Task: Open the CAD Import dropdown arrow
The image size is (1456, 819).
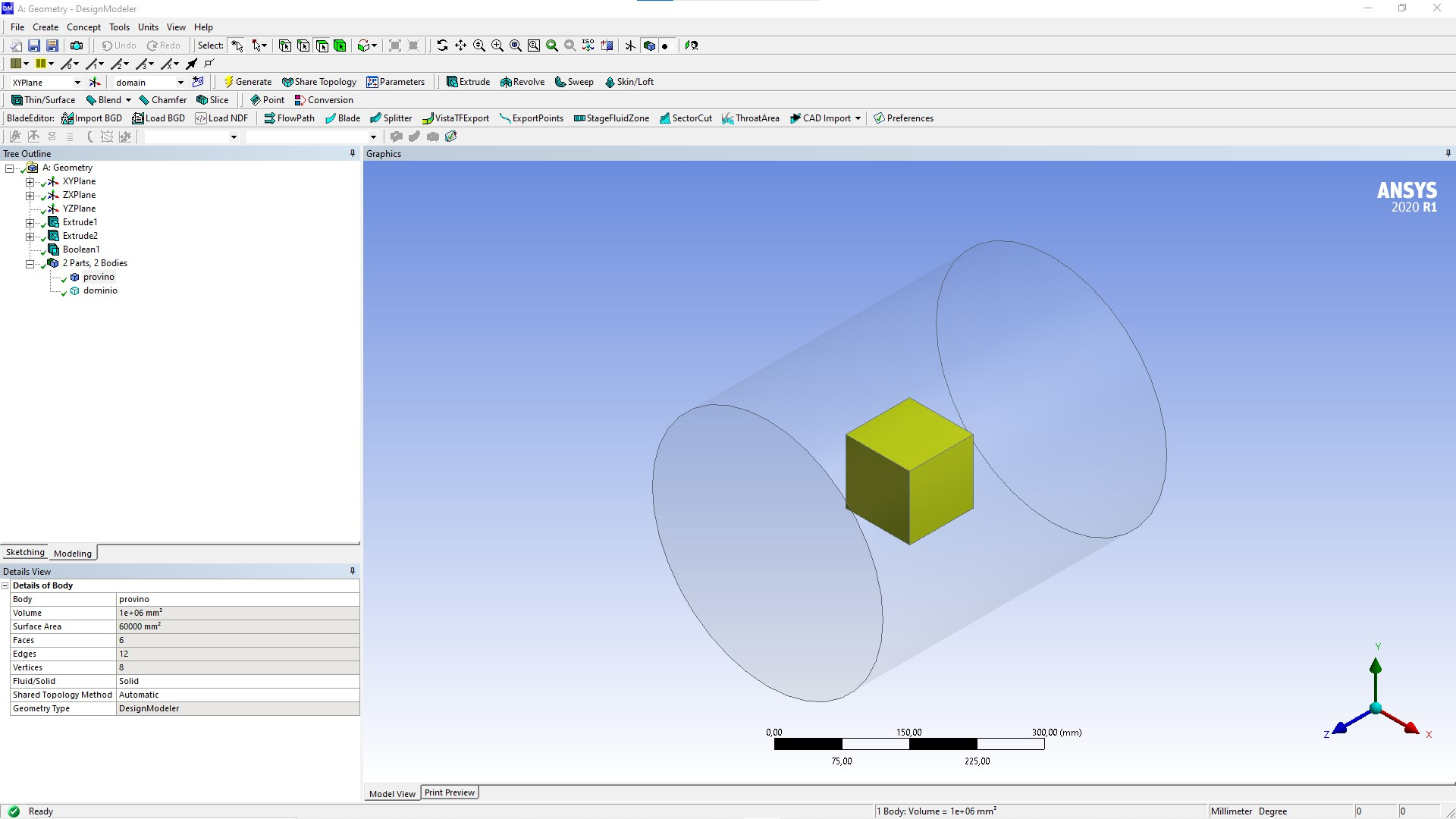Action: [x=858, y=118]
